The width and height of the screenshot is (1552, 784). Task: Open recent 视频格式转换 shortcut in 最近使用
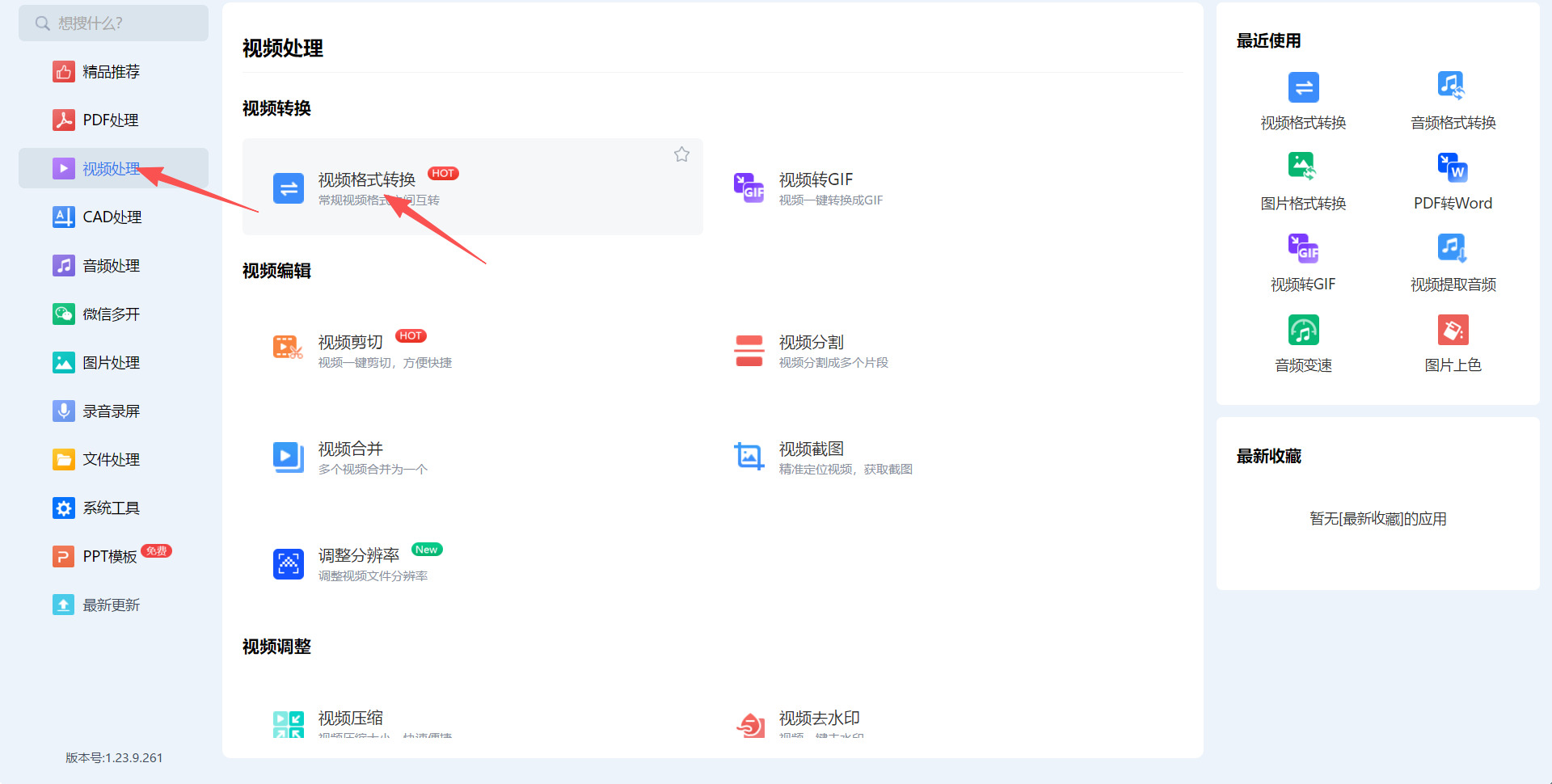coord(1303,101)
